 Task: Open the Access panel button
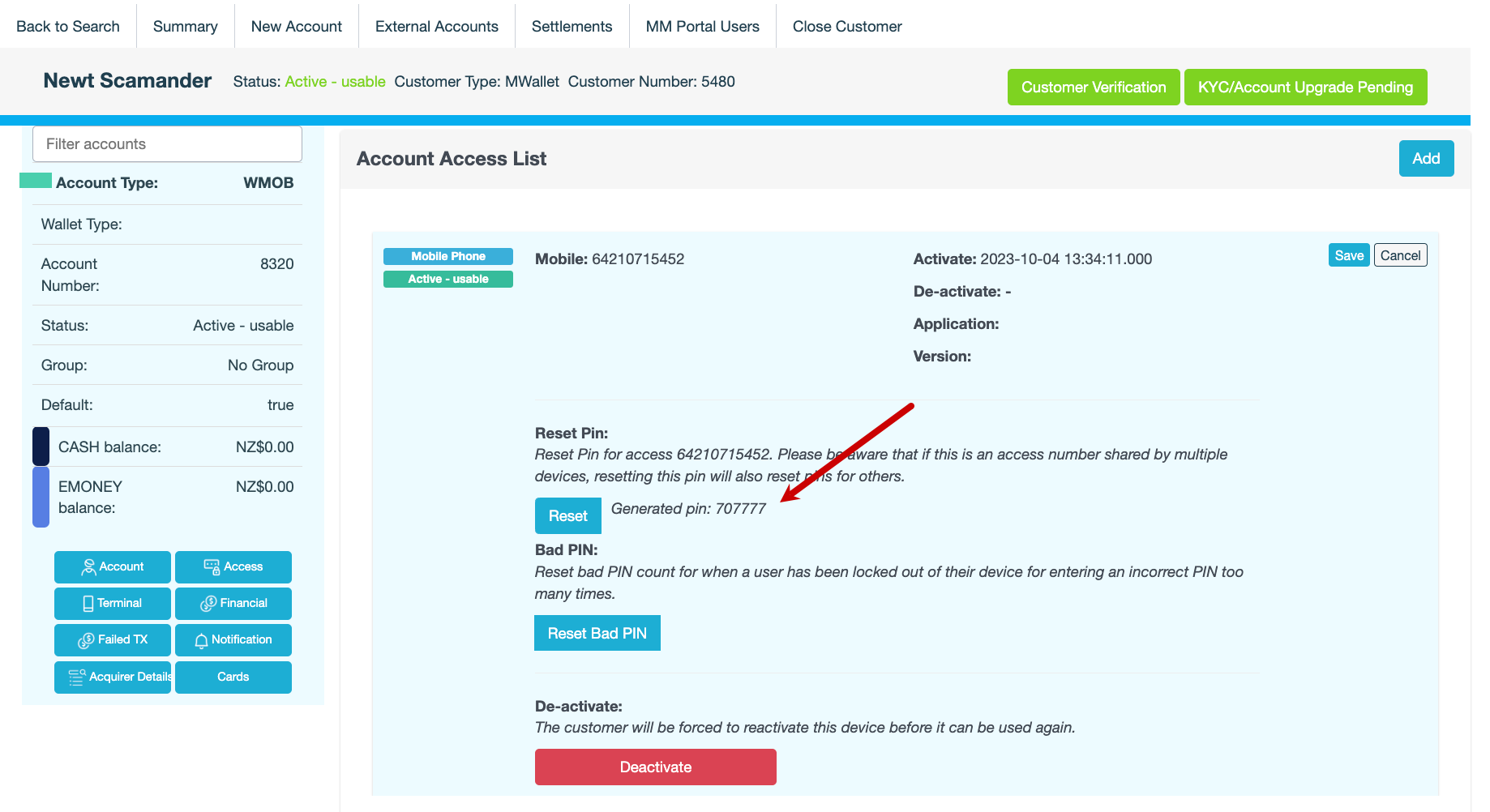pos(233,566)
